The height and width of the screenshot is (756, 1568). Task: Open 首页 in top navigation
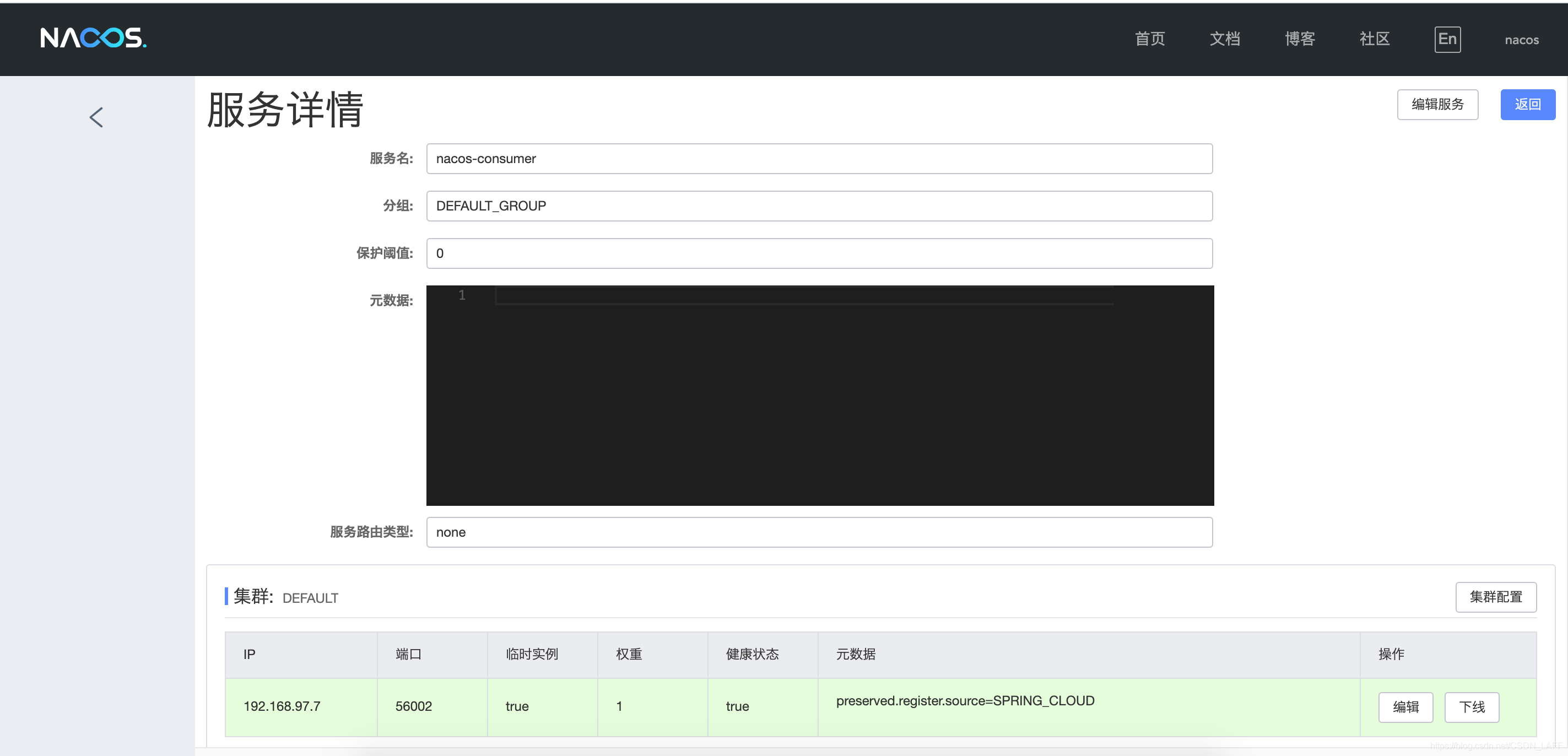[x=1149, y=40]
